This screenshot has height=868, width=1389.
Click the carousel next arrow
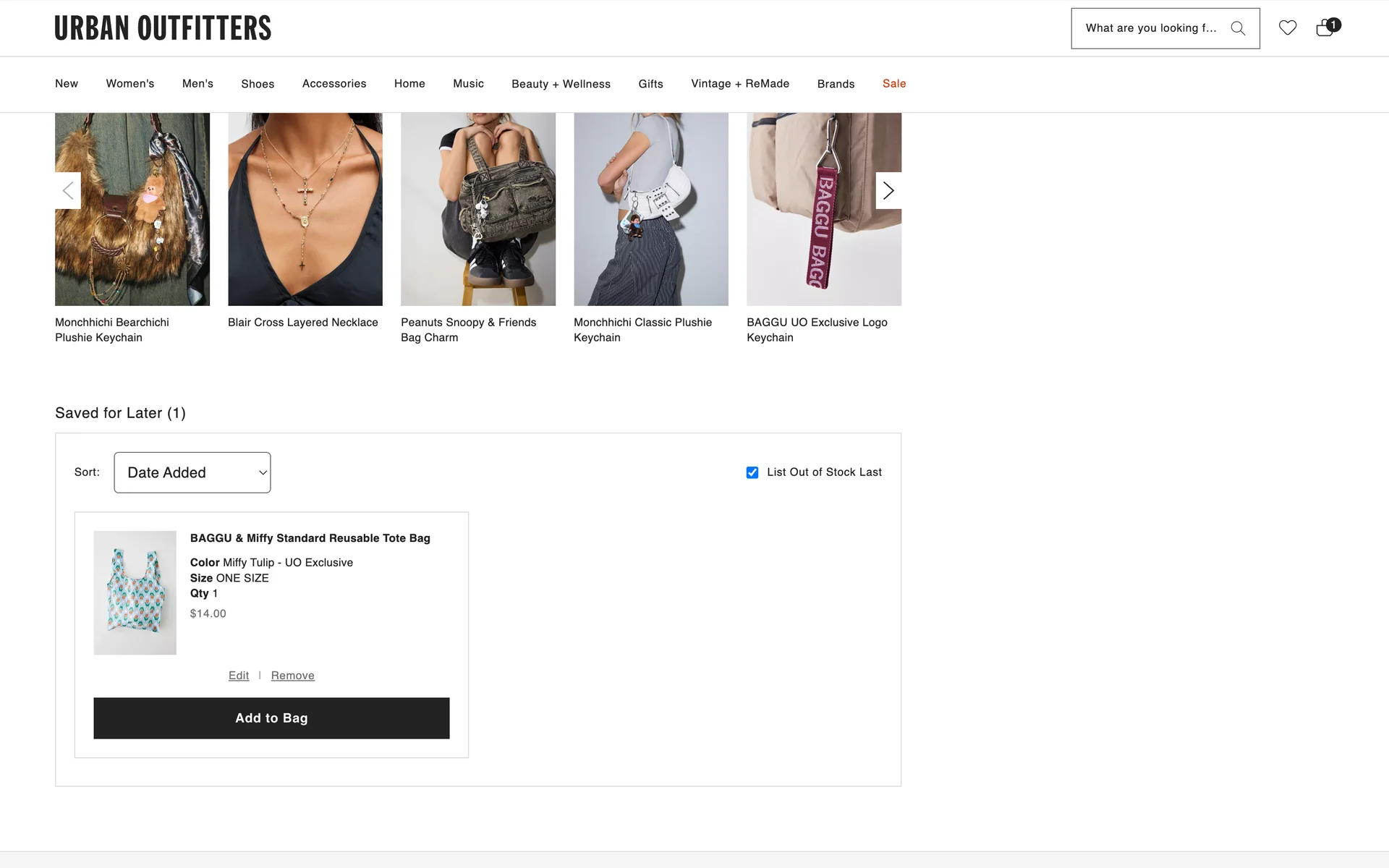[x=888, y=191]
